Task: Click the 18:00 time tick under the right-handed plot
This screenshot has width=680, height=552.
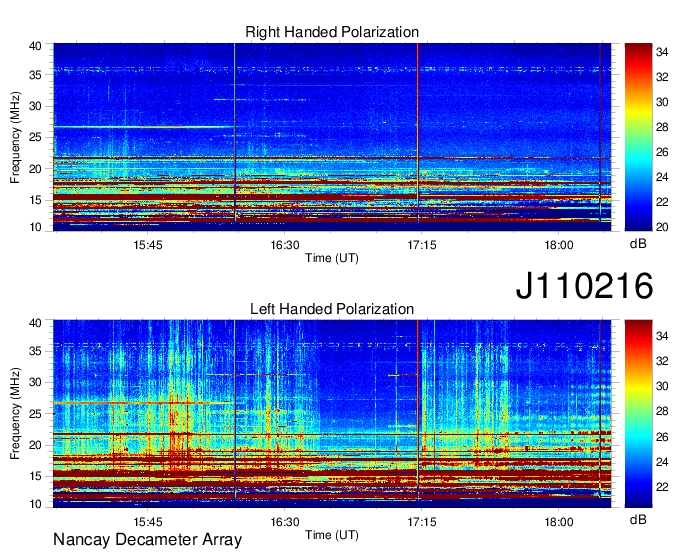Action: click(x=559, y=245)
